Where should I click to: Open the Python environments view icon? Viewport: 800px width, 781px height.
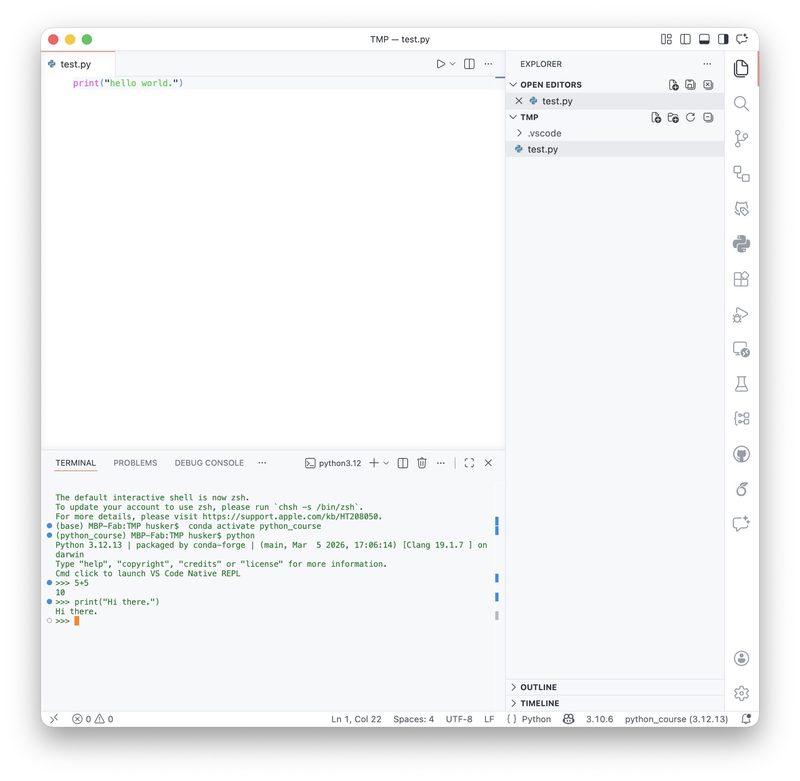[741, 244]
